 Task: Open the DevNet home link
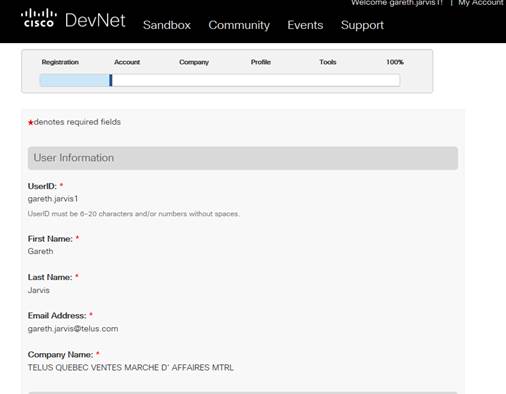click(x=95, y=20)
